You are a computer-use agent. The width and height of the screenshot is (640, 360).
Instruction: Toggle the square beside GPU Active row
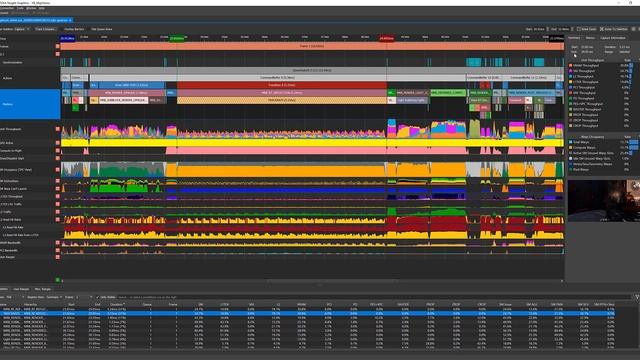coord(58,143)
